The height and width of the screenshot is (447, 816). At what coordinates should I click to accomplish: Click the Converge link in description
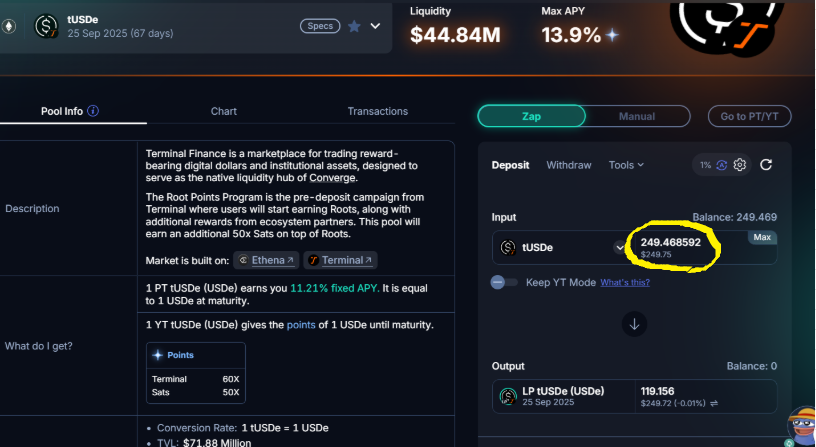[x=332, y=178]
